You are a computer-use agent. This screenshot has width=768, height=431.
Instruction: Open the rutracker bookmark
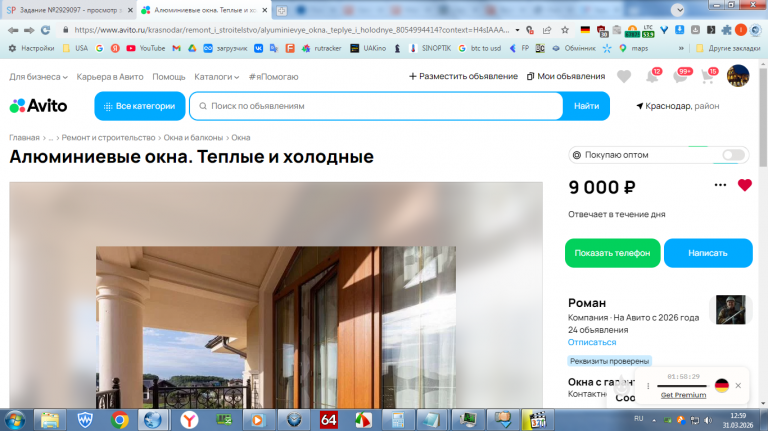pos(322,48)
